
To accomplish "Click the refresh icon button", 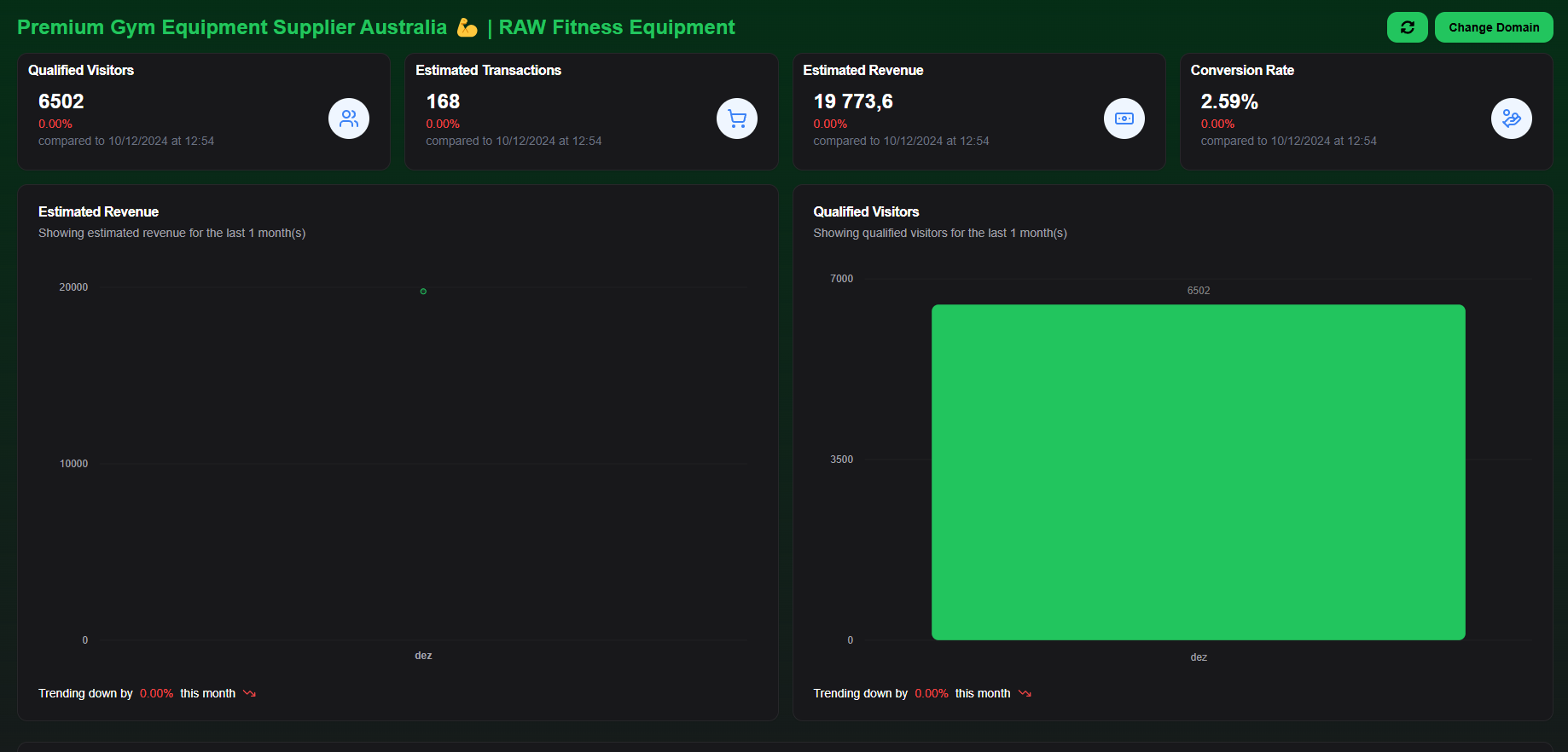I will (1407, 27).
